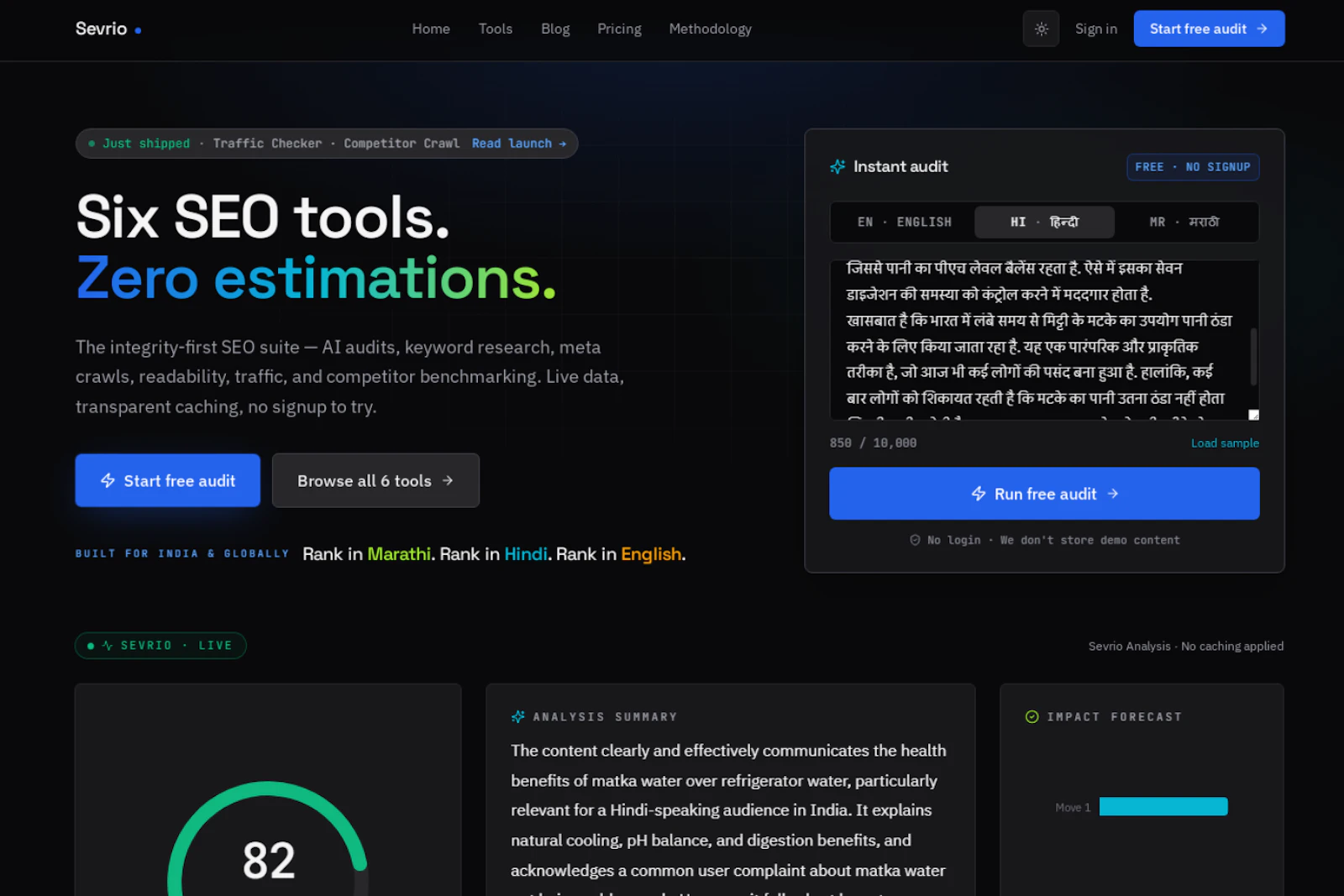Image resolution: width=1344 pixels, height=896 pixels.
Task: Select the MR · Marathi language tab
Action: [1184, 222]
